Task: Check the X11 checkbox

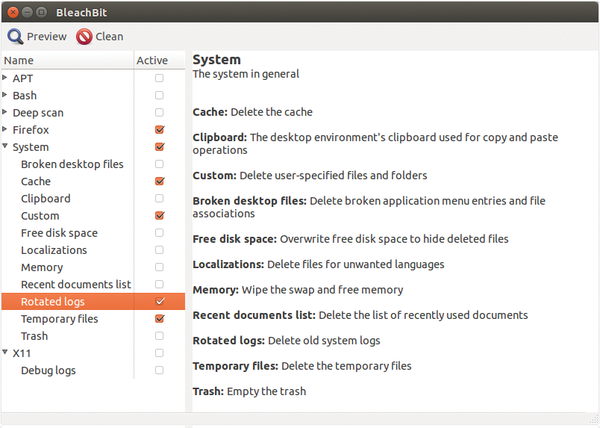Action: 159,353
